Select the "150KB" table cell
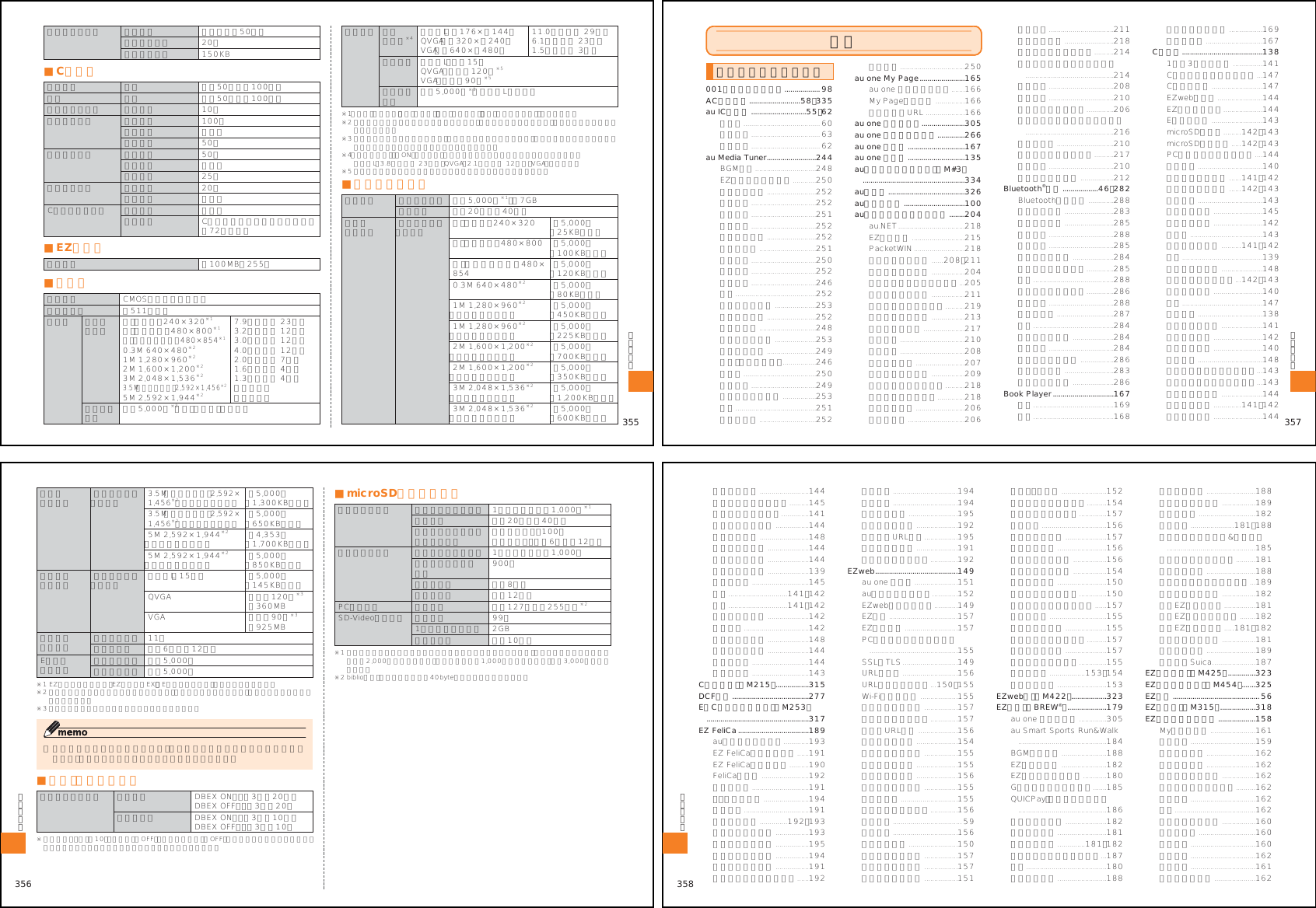 (x=260, y=54)
